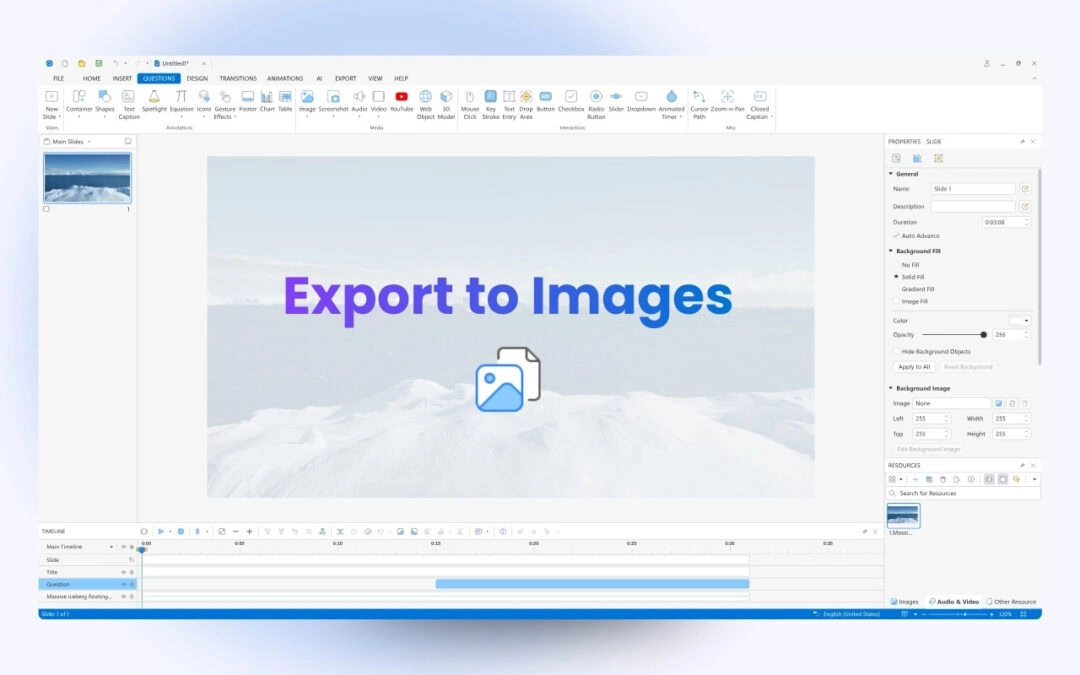
Task: Toggle visibility of Massive iceberg timeline row
Action: [x=124, y=596]
